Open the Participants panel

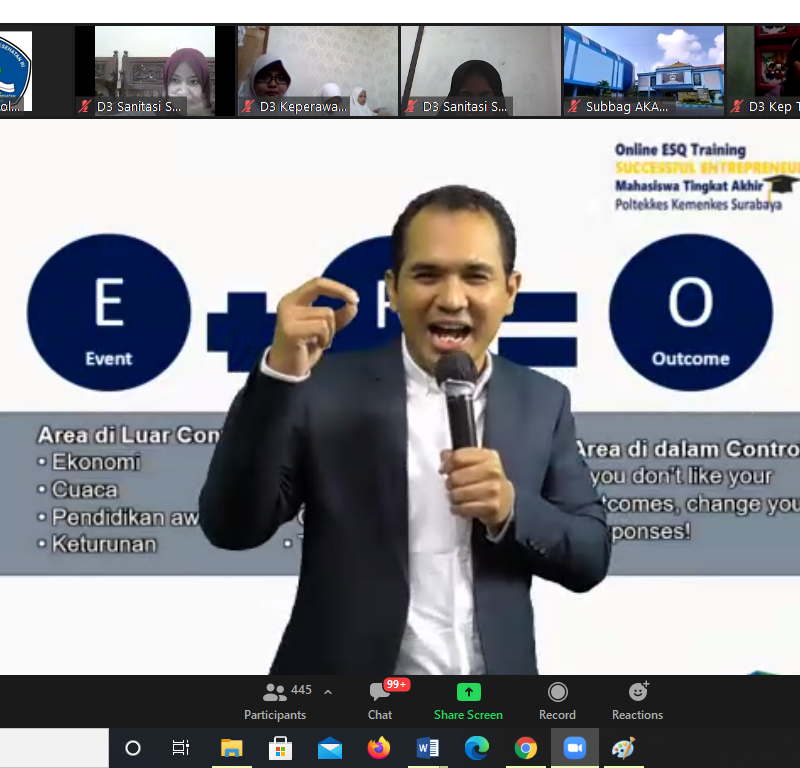click(275, 701)
